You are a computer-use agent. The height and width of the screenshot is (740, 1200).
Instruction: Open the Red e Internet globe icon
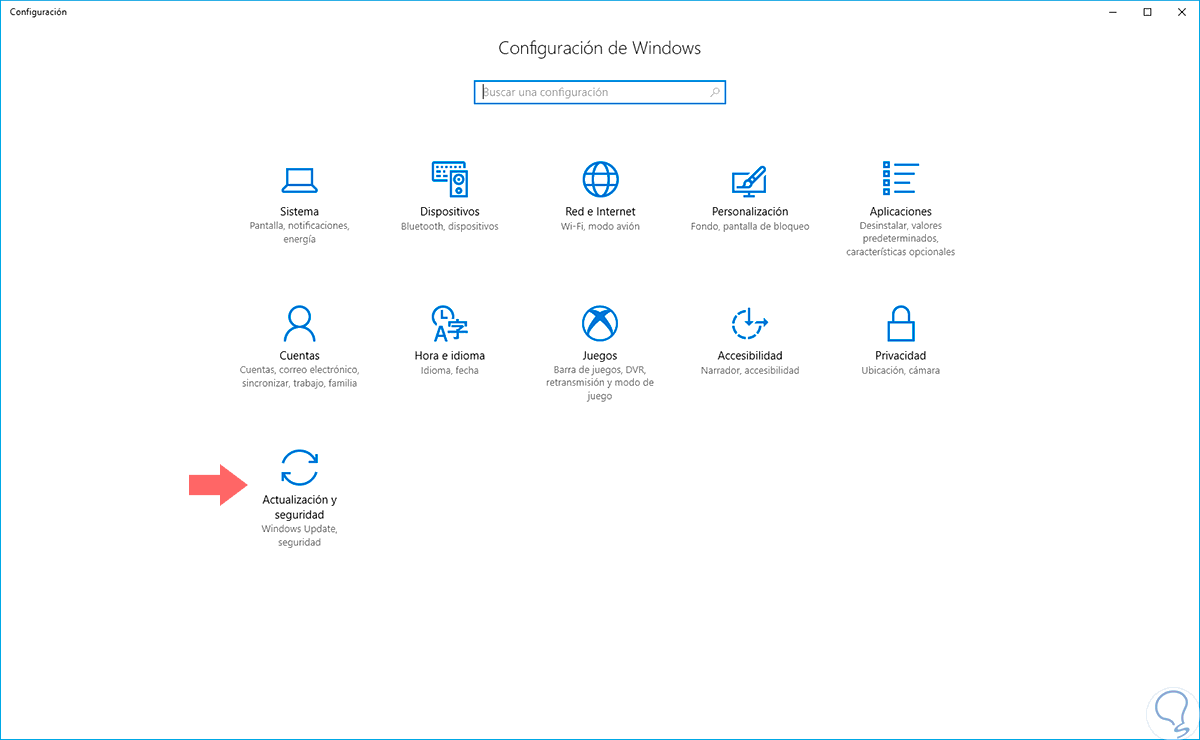coord(600,179)
